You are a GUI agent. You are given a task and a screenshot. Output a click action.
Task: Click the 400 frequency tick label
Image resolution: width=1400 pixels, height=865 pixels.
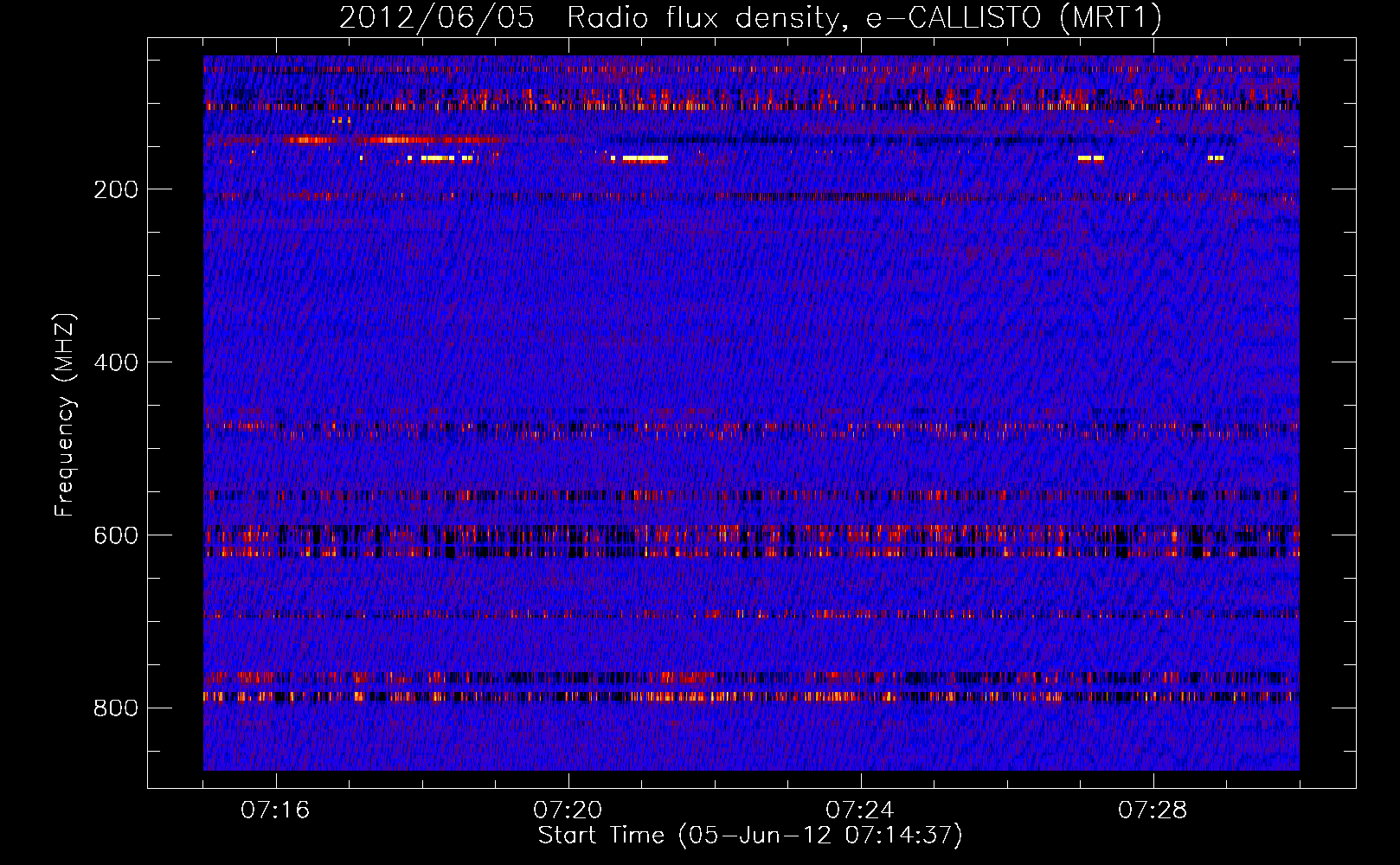(x=116, y=362)
